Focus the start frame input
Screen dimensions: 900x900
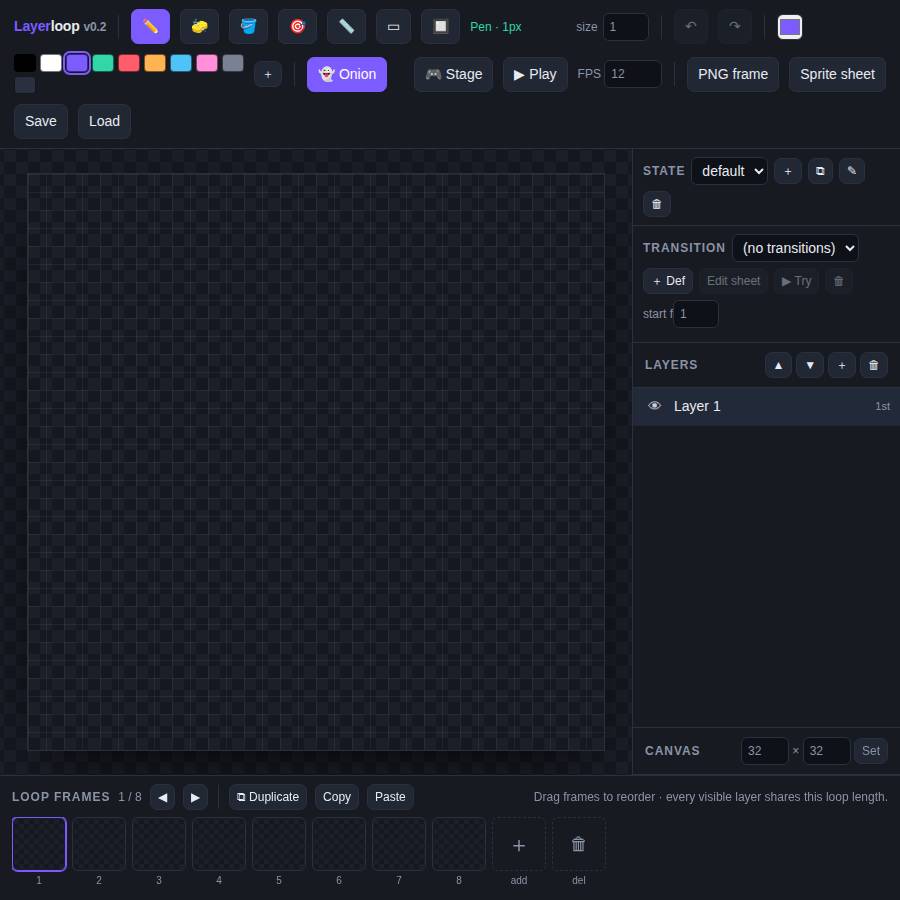coord(696,314)
